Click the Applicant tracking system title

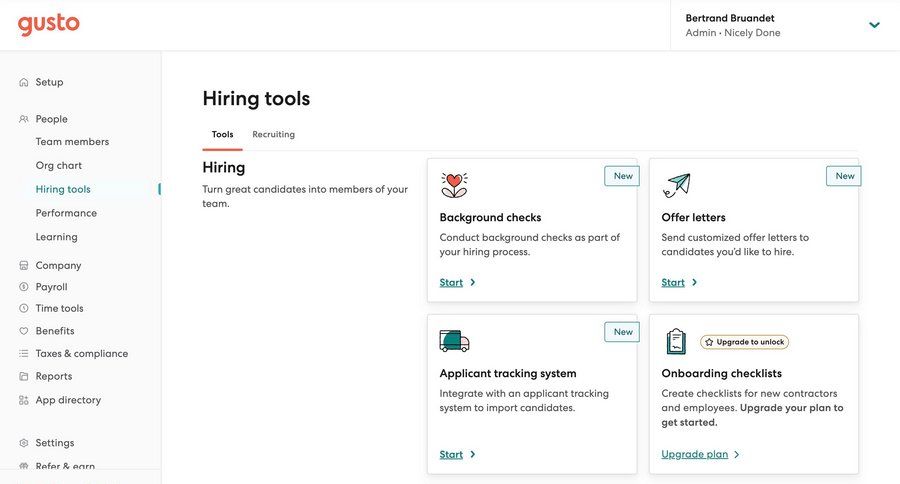(x=508, y=373)
